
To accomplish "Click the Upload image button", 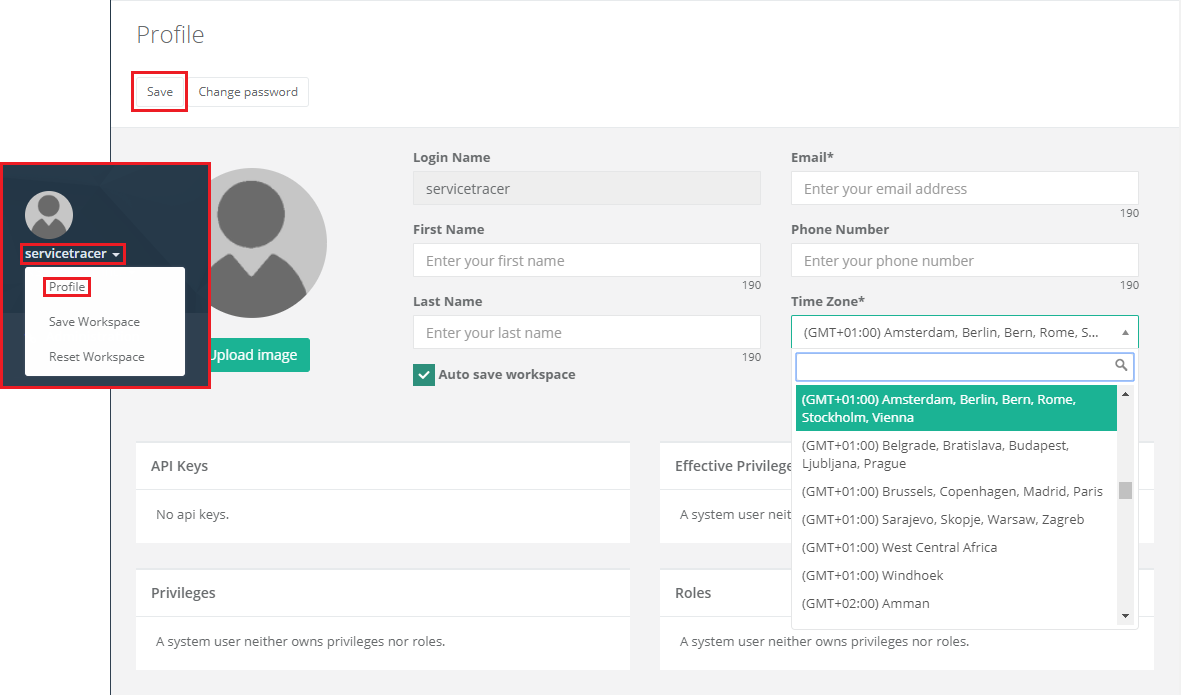I will point(258,355).
